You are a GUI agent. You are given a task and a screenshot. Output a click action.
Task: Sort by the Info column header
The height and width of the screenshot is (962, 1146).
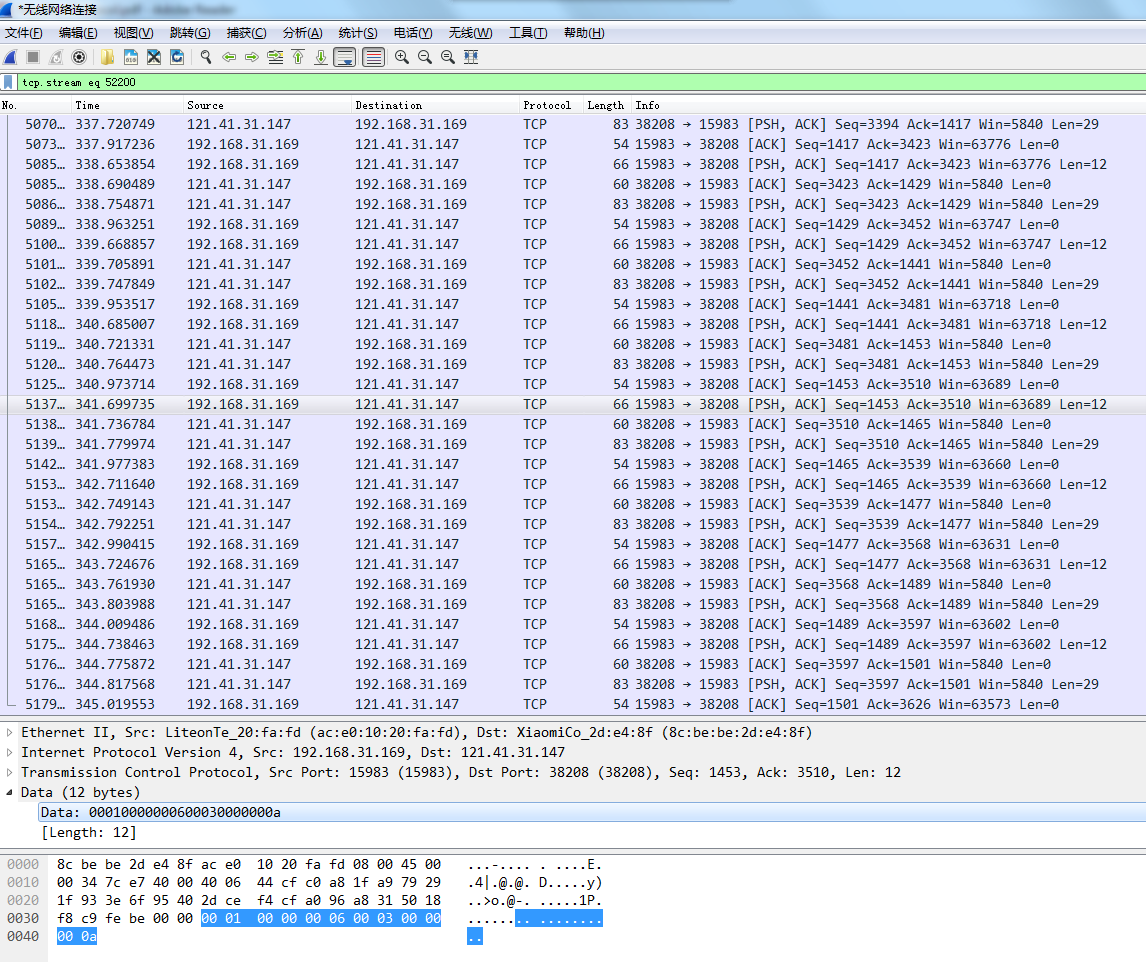[889, 105]
